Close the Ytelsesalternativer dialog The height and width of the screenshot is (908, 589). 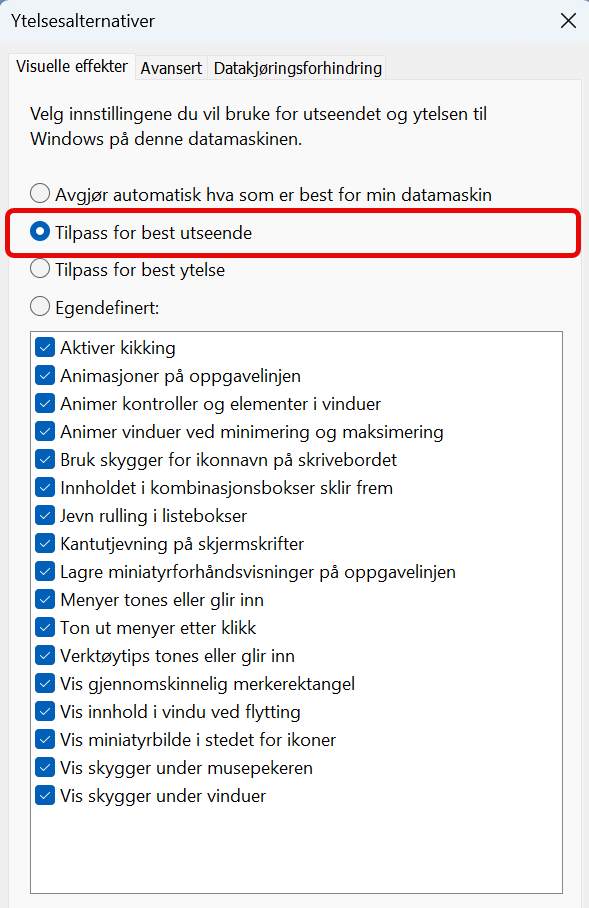(x=568, y=20)
